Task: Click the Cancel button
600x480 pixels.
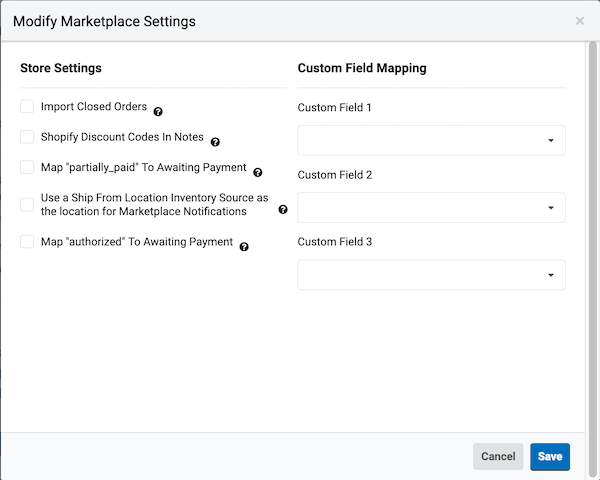Action: point(498,457)
